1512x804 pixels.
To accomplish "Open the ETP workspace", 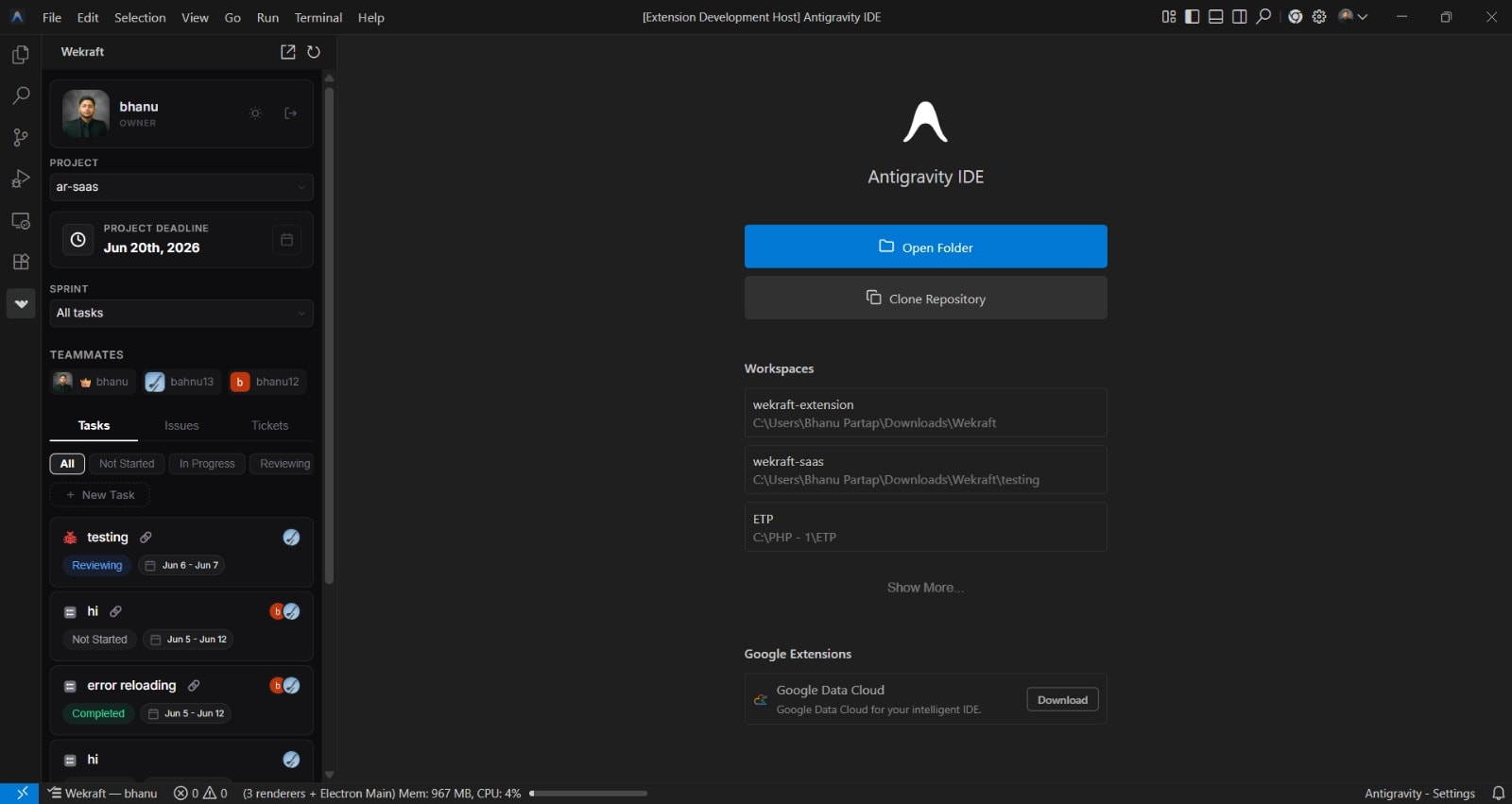I will 925,527.
